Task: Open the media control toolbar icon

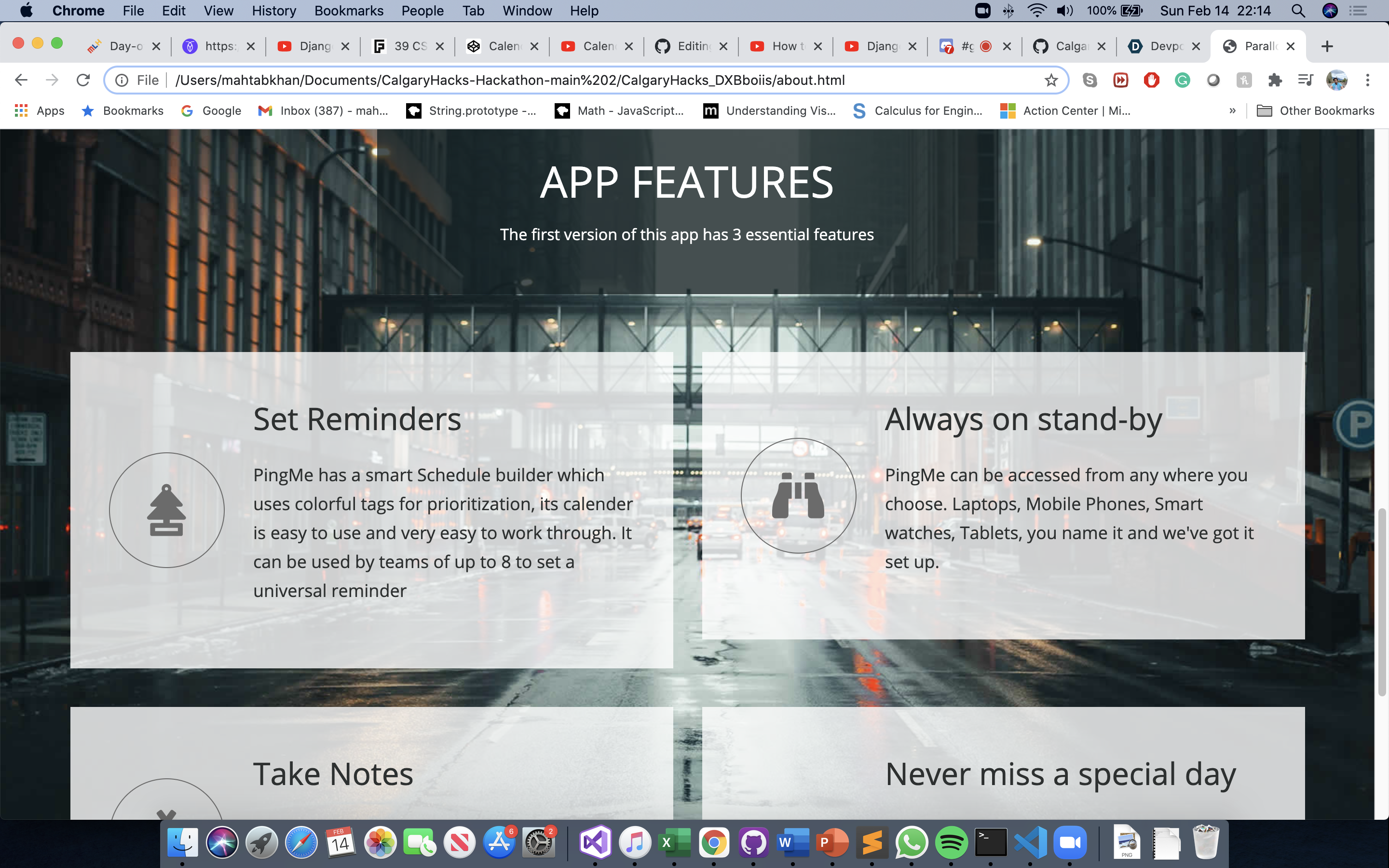Action: click(1305, 81)
